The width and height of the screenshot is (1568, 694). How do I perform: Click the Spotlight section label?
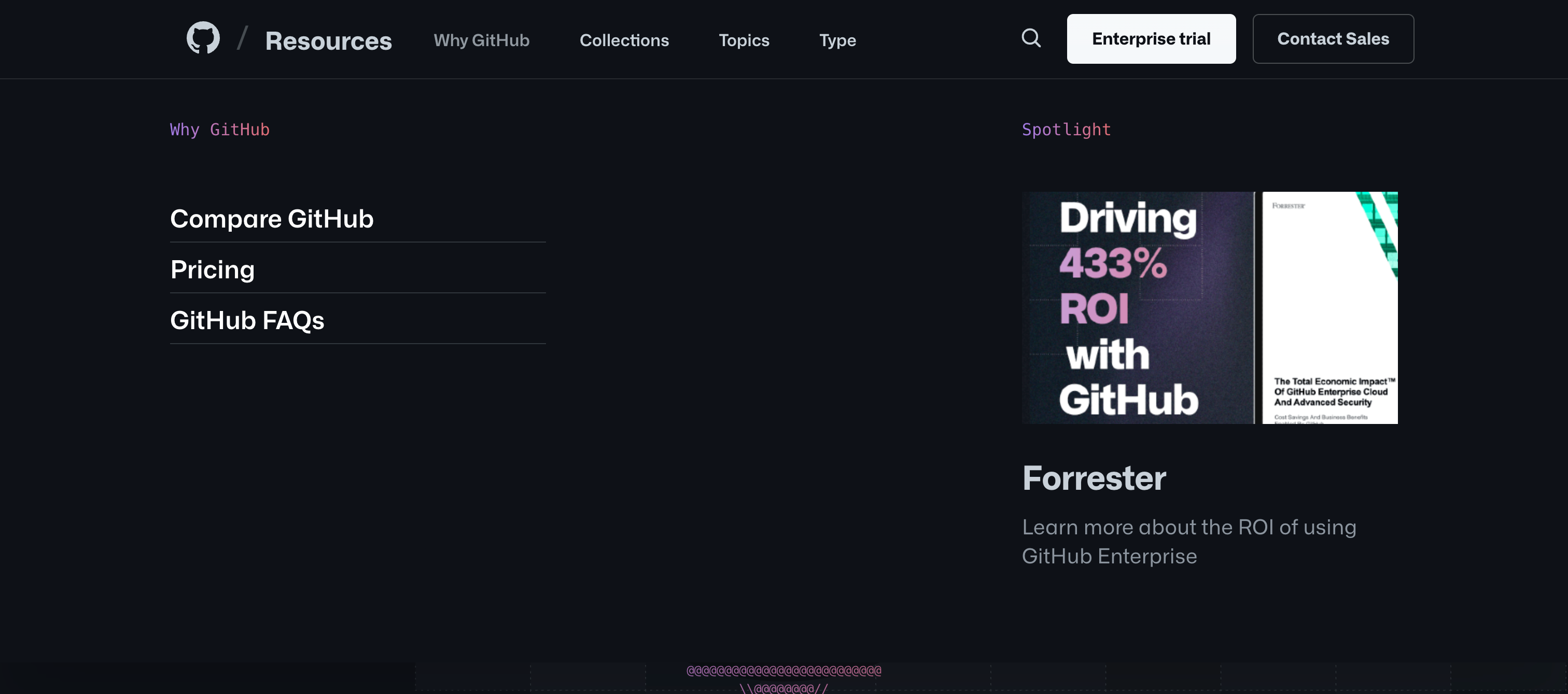[x=1067, y=129]
